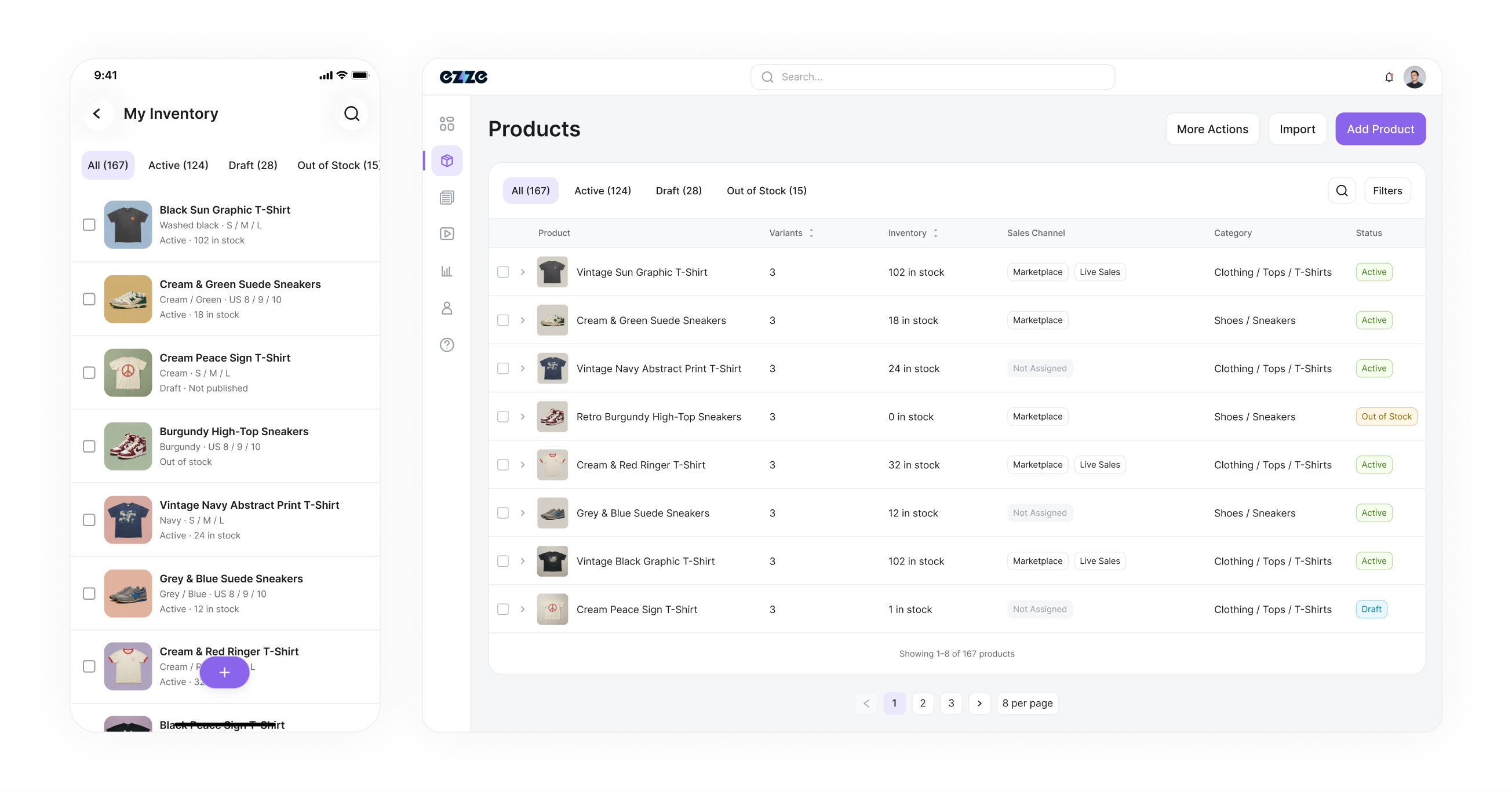
Task: Open the Grey & Blue Suede Sneakers table thumbnail
Action: point(552,513)
